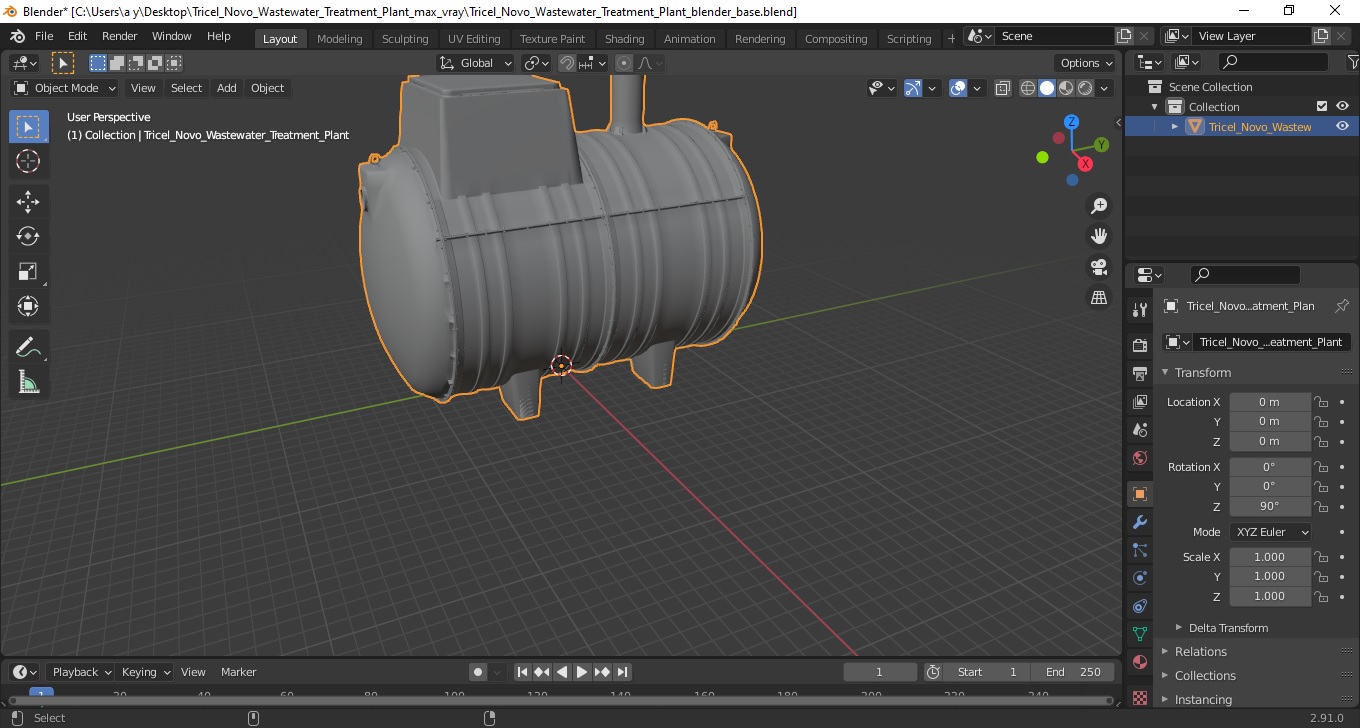
Task: Hide Tricel_Novo_Wastew object via eye icon
Action: click(1342, 126)
